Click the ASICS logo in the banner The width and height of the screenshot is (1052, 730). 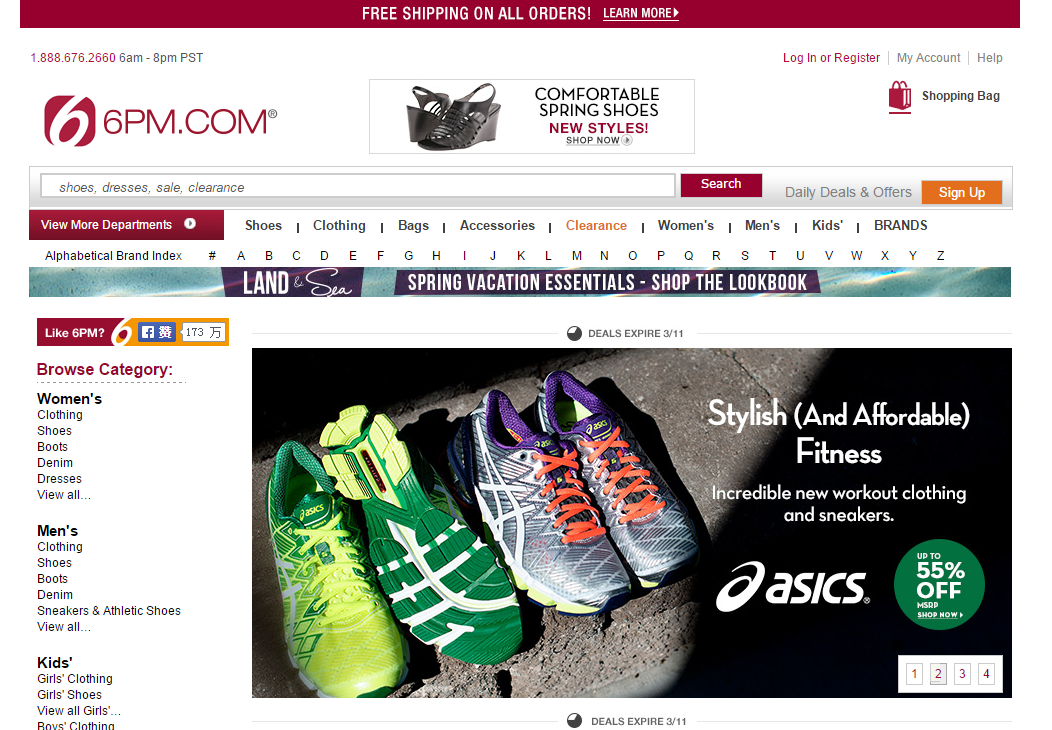792,586
